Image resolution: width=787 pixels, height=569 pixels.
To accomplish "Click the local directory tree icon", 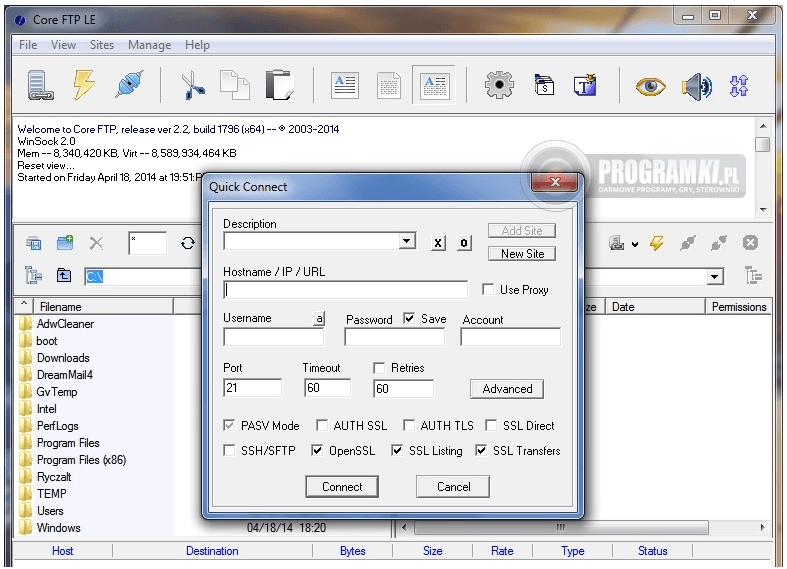I will (x=34, y=275).
